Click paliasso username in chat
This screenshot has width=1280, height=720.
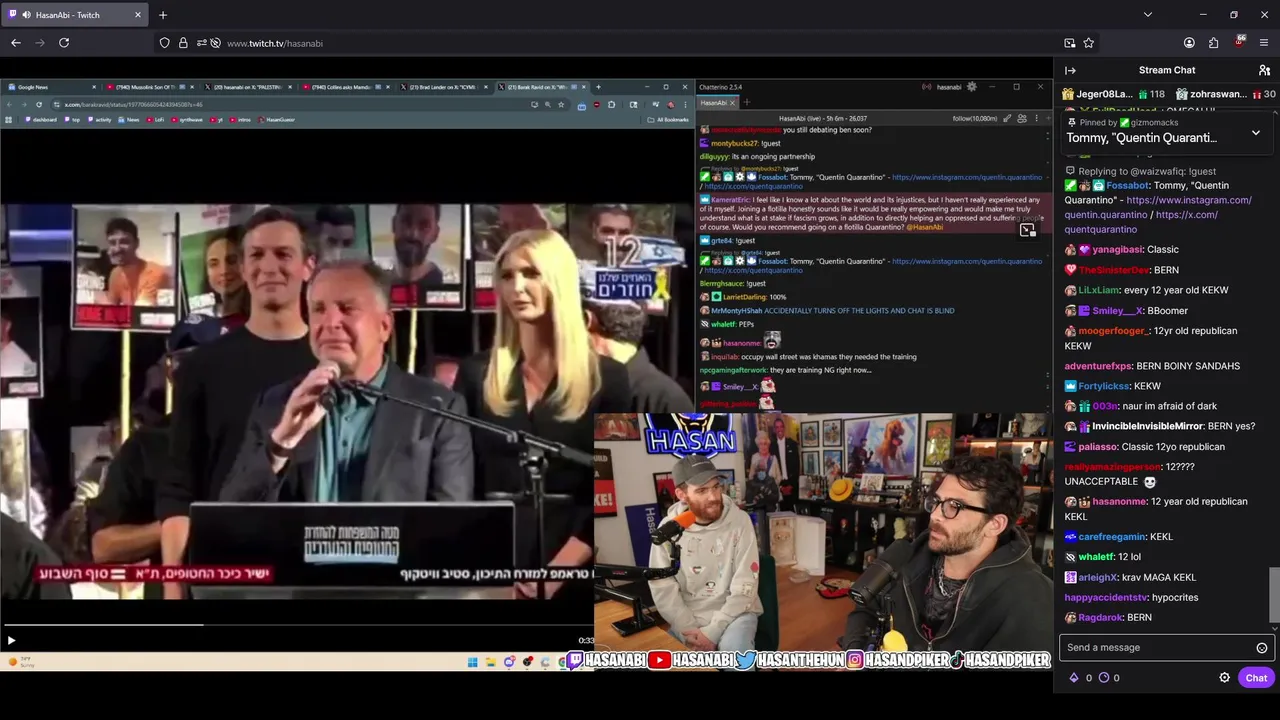click(x=1097, y=447)
